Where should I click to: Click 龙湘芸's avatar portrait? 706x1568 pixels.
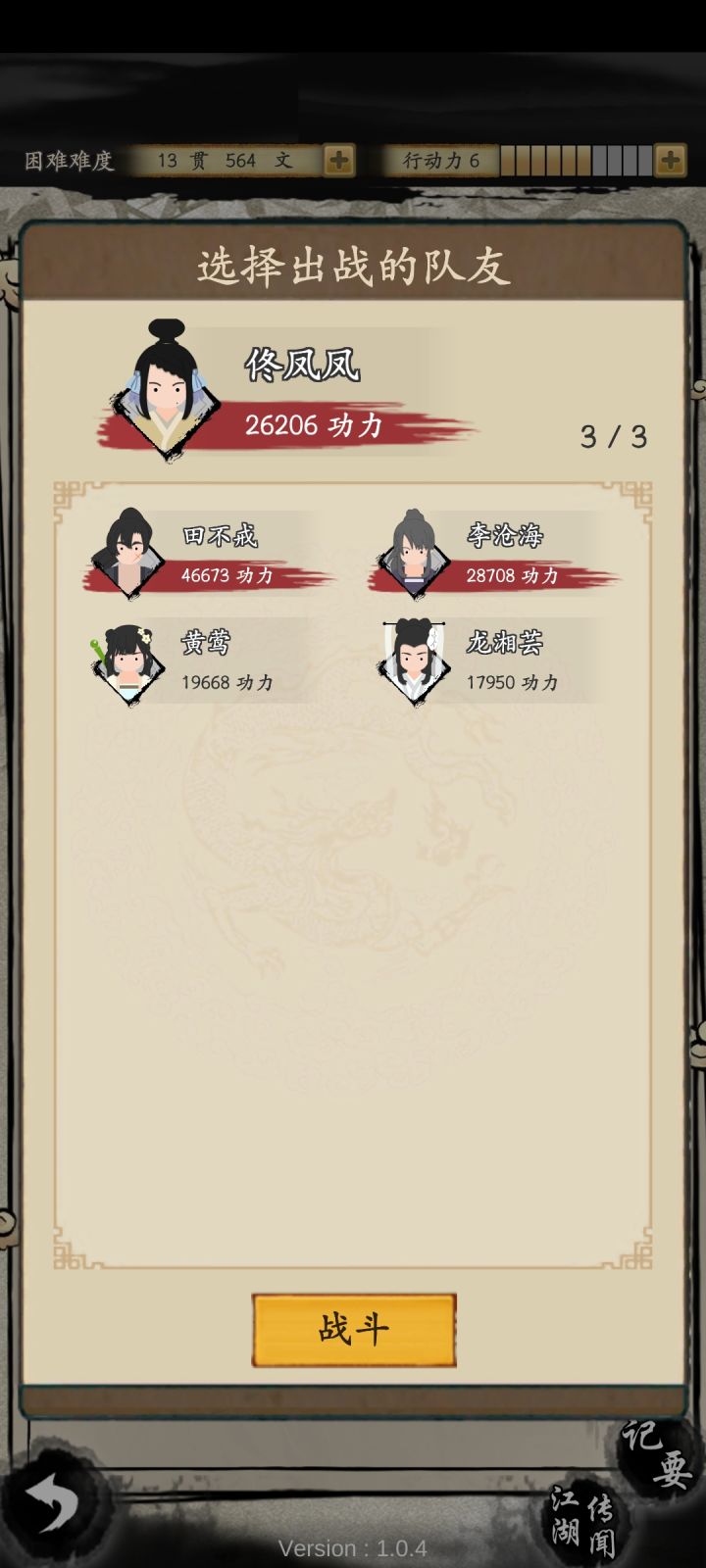[414, 661]
